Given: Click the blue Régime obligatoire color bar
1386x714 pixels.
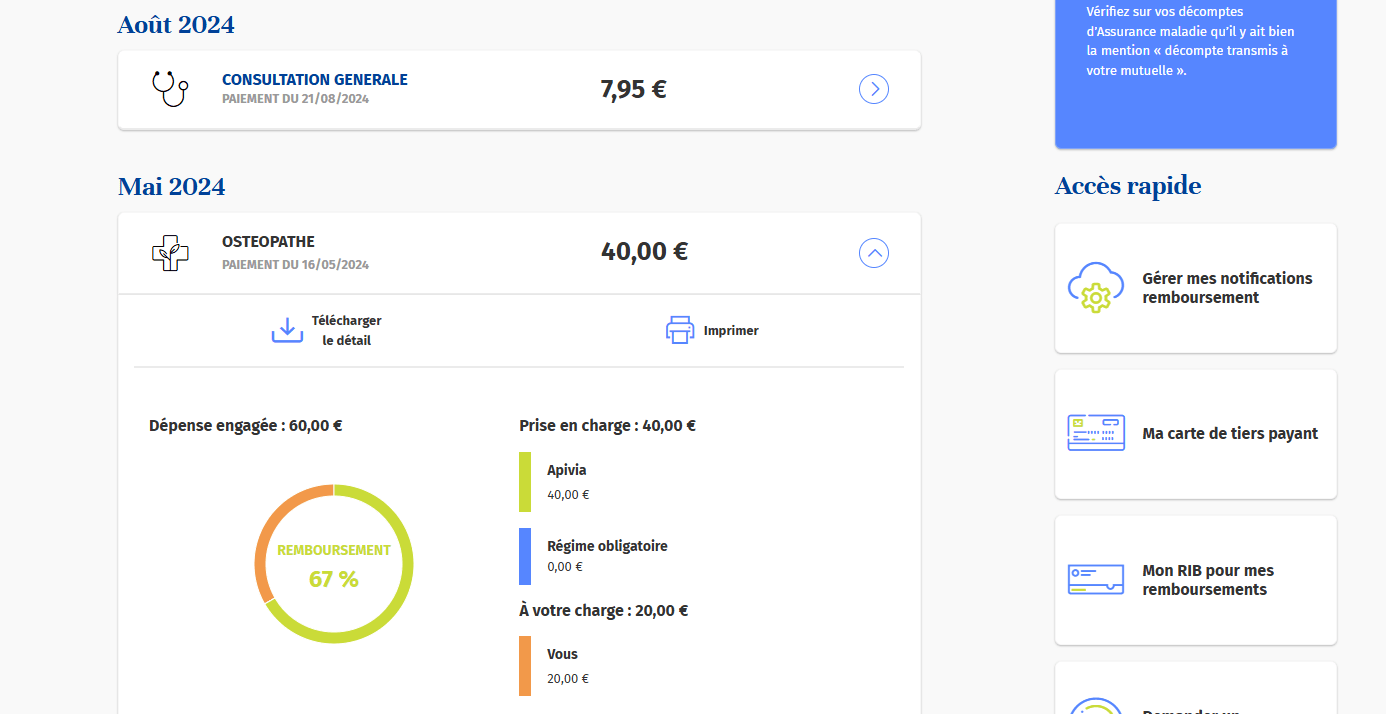Looking at the screenshot, I should click(525, 556).
